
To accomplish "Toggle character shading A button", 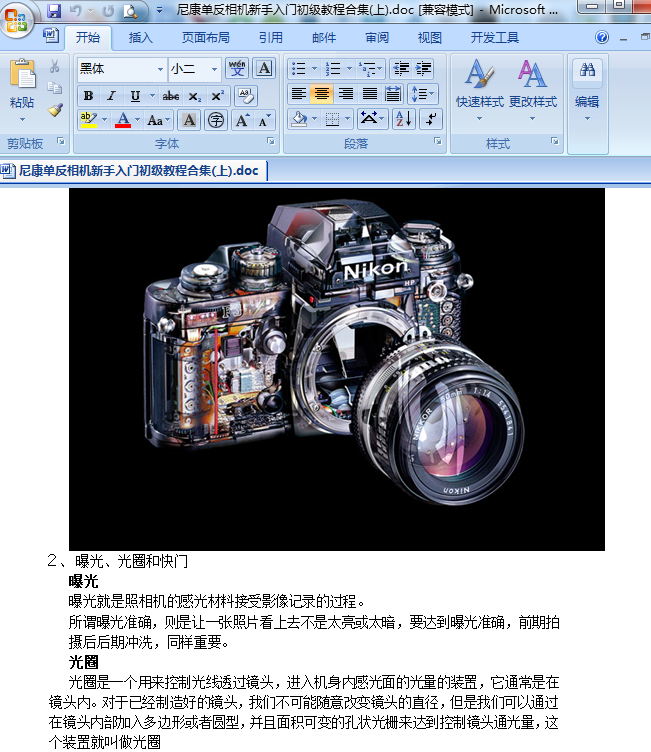I will coord(189,119).
